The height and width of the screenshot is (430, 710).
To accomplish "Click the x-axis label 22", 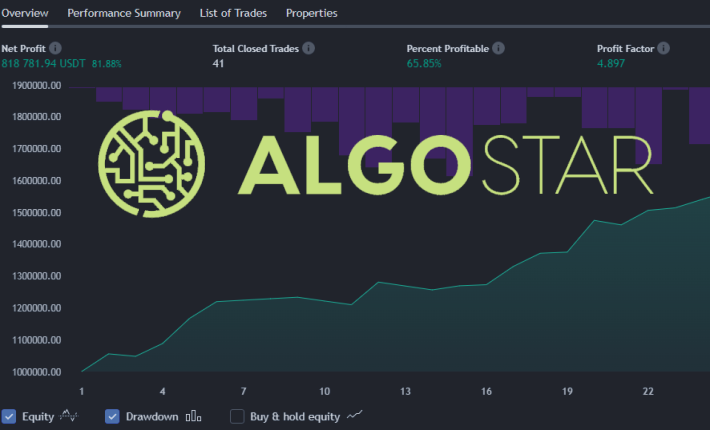I will pos(648,391).
